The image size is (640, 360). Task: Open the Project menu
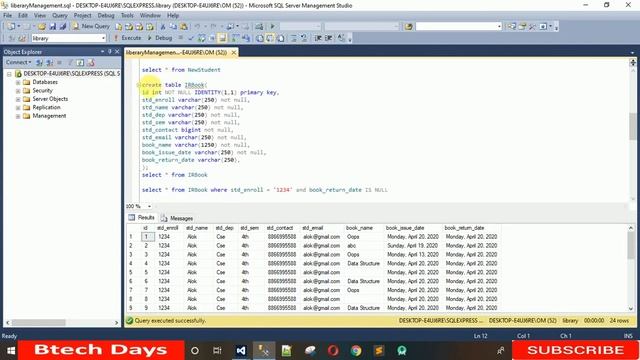tap(82, 16)
